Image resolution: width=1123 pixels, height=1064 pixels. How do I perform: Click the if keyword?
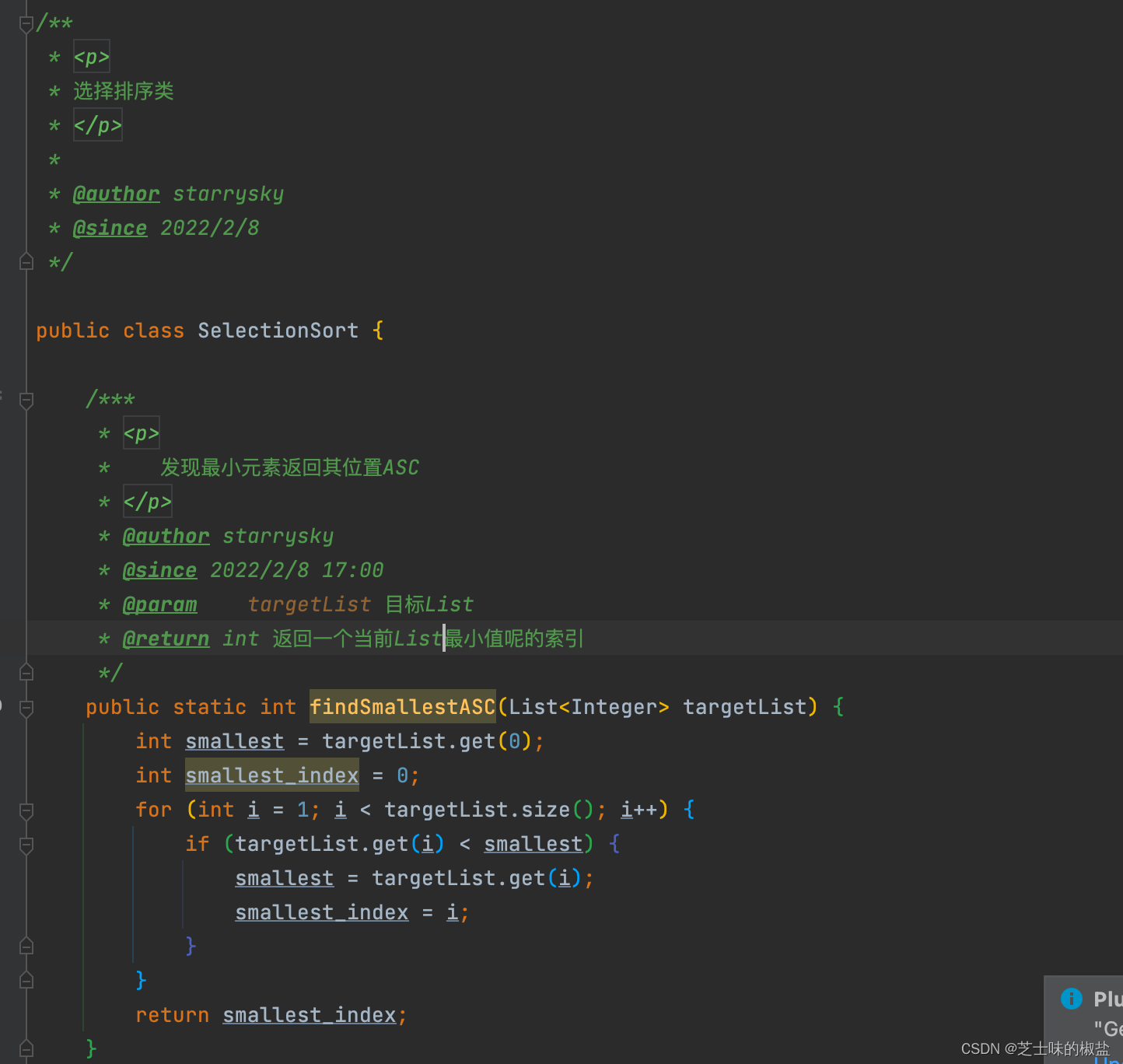[198, 844]
